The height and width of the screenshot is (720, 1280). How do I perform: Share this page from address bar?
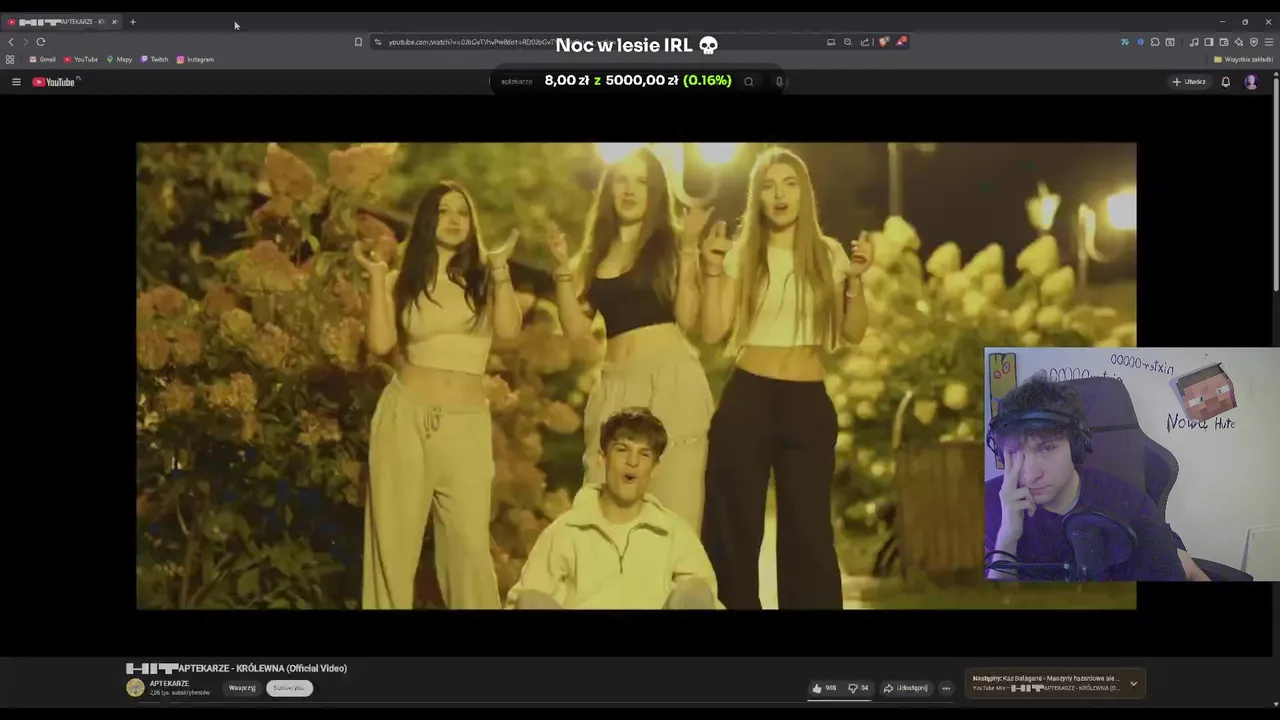[865, 42]
